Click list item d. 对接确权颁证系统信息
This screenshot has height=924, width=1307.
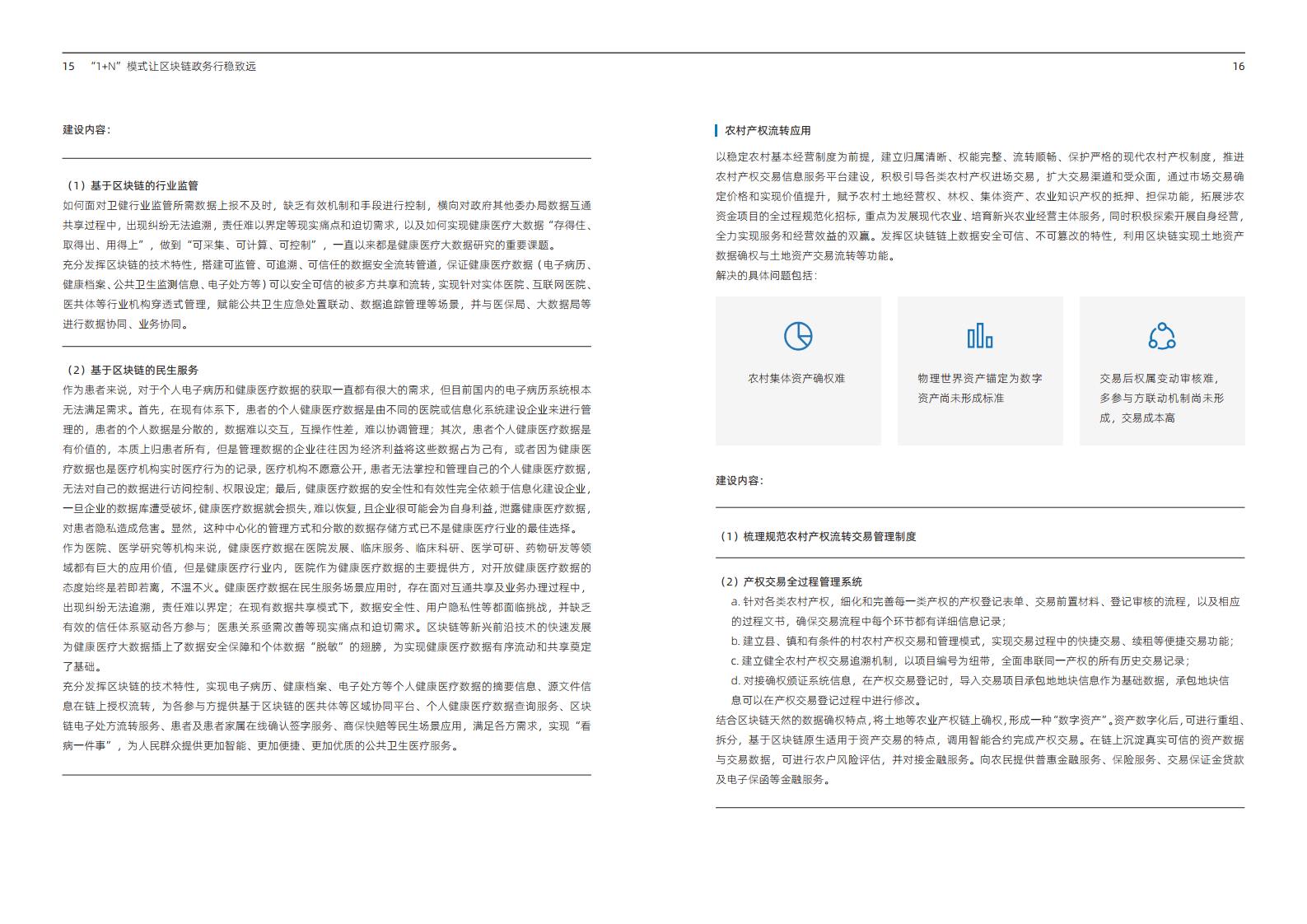coord(980,691)
